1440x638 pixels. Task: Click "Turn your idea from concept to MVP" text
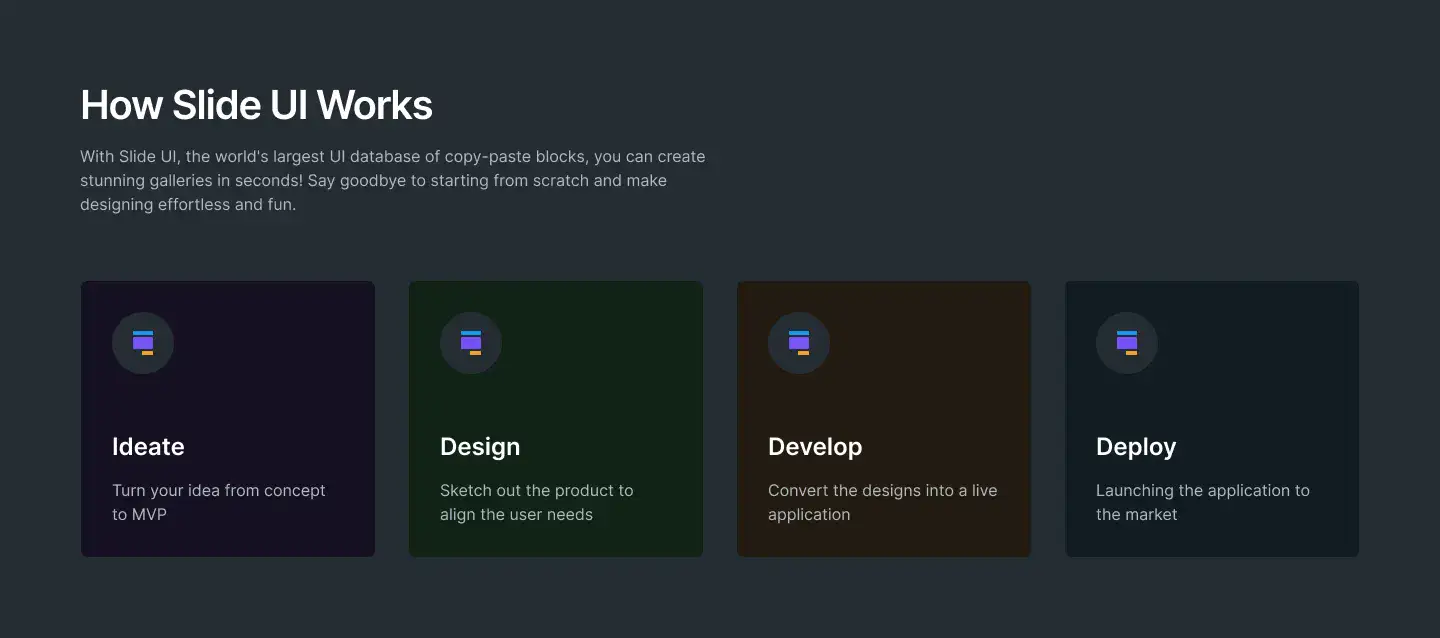[219, 502]
